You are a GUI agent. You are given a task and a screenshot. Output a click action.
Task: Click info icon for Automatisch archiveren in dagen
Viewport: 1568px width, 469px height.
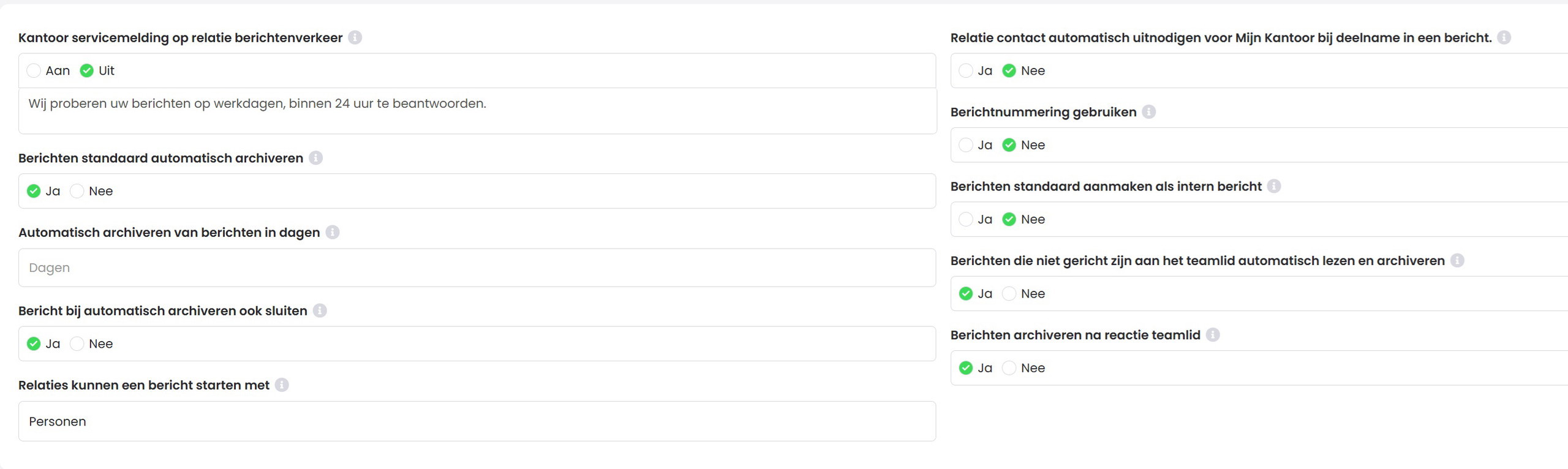pos(333,232)
